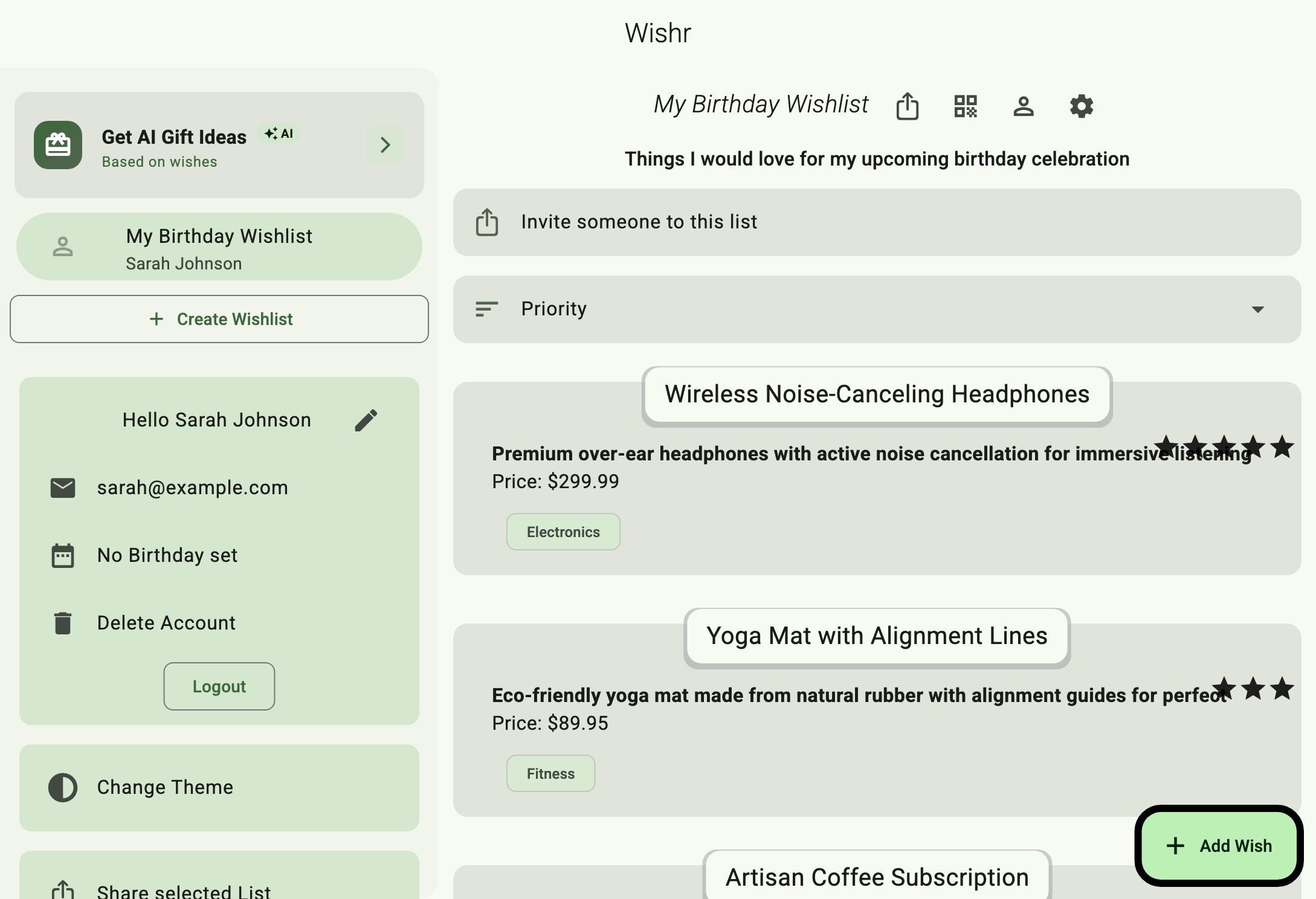
Task: Click the trash icon for Delete Account
Action: click(63, 623)
